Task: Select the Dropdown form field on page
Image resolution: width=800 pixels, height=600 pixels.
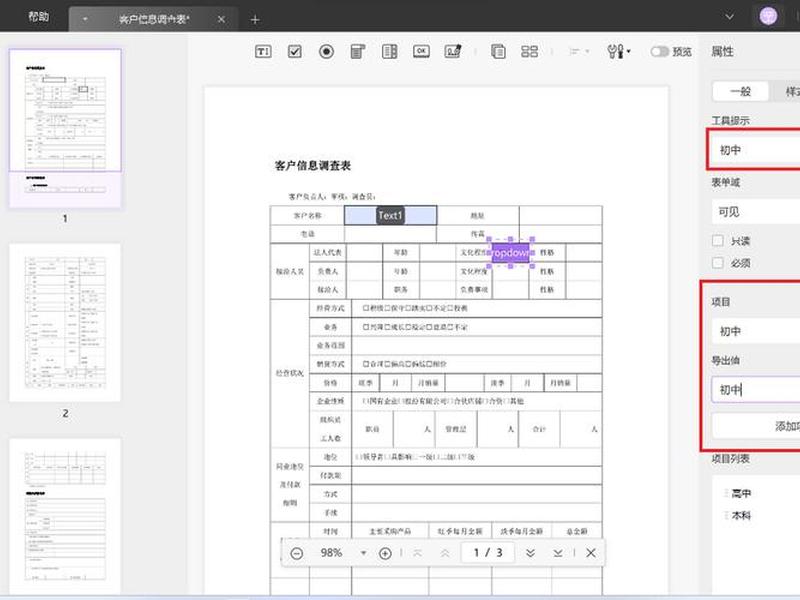Action: [510, 253]
